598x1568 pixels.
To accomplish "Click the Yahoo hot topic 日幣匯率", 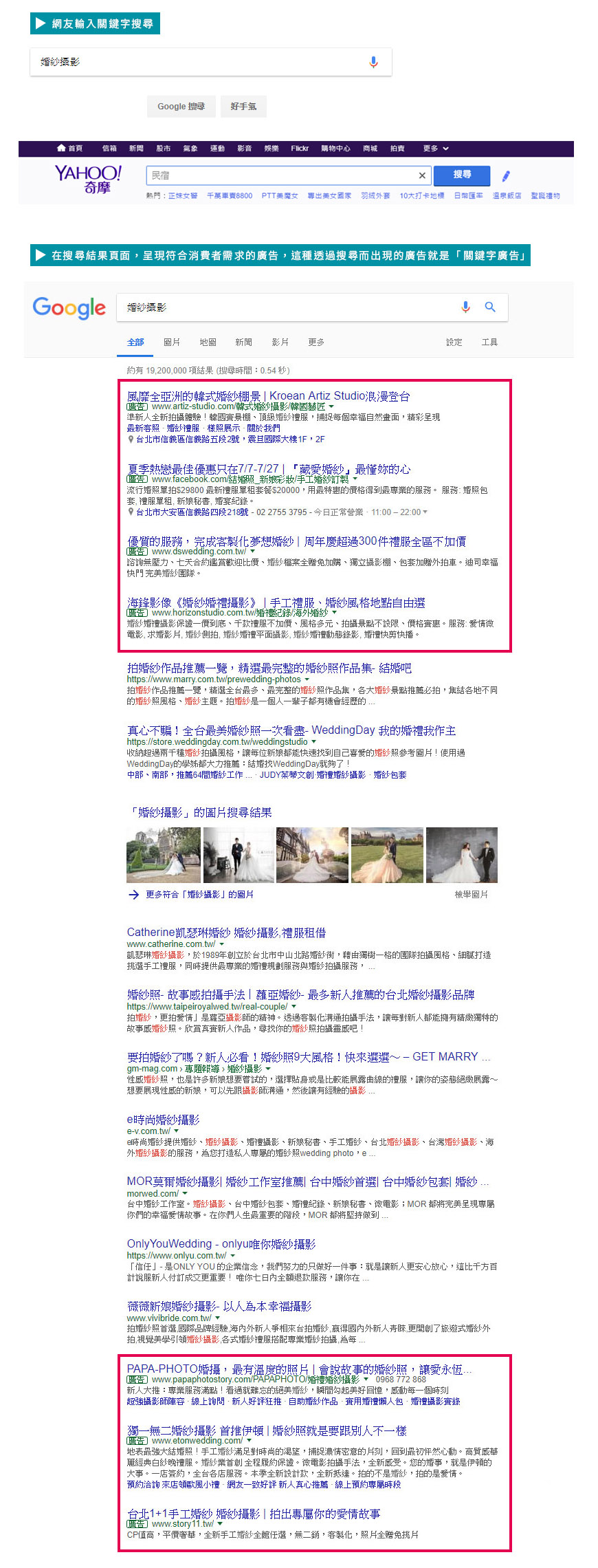I will (468, 195).
